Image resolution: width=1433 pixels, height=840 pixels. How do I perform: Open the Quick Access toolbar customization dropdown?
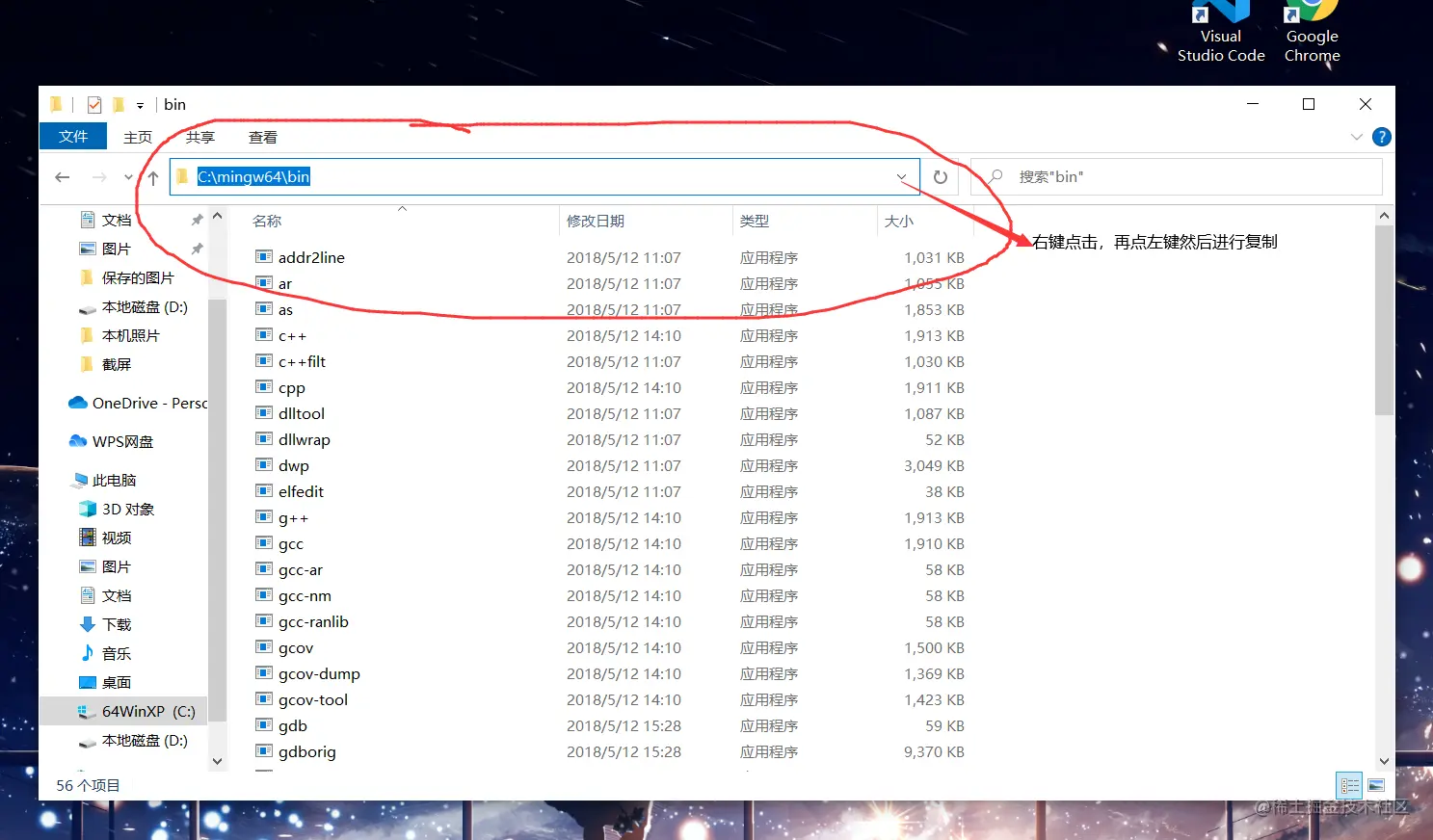[138, 104]
